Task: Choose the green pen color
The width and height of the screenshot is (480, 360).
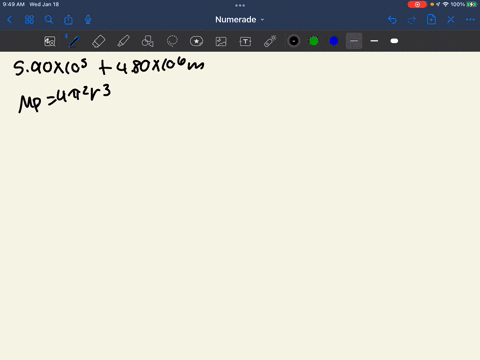Action: coord(314,41)
